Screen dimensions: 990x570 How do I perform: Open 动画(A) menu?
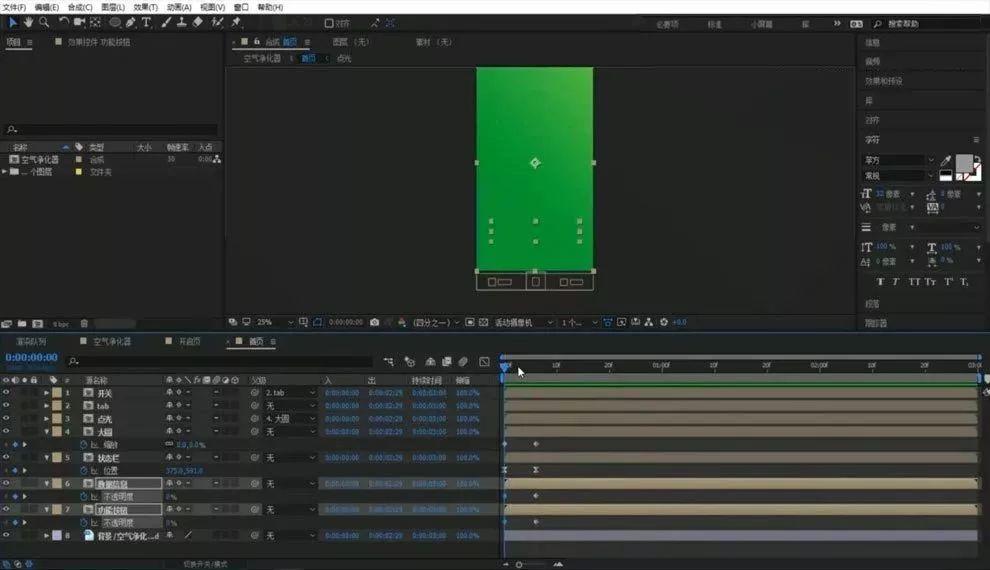[x=179, y=7]
